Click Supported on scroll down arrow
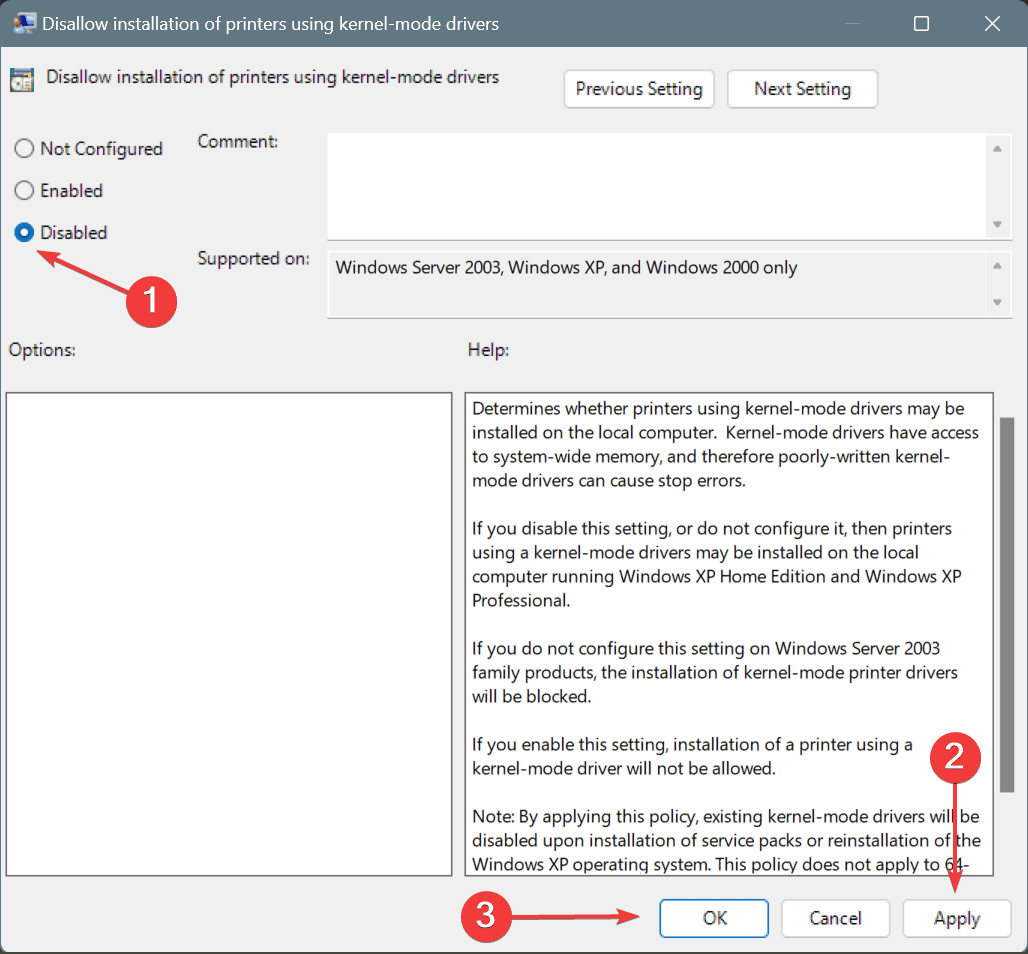The height and width of the screenshot is (954, 1028). point(997,302)
